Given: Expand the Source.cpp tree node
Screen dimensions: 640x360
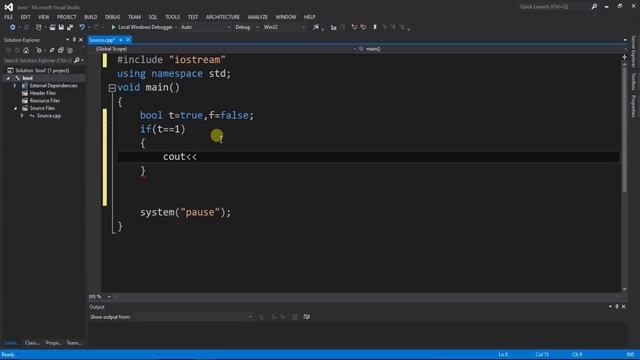Looking at the screenshot, I should pyautogui.click(x=22, y=116).
